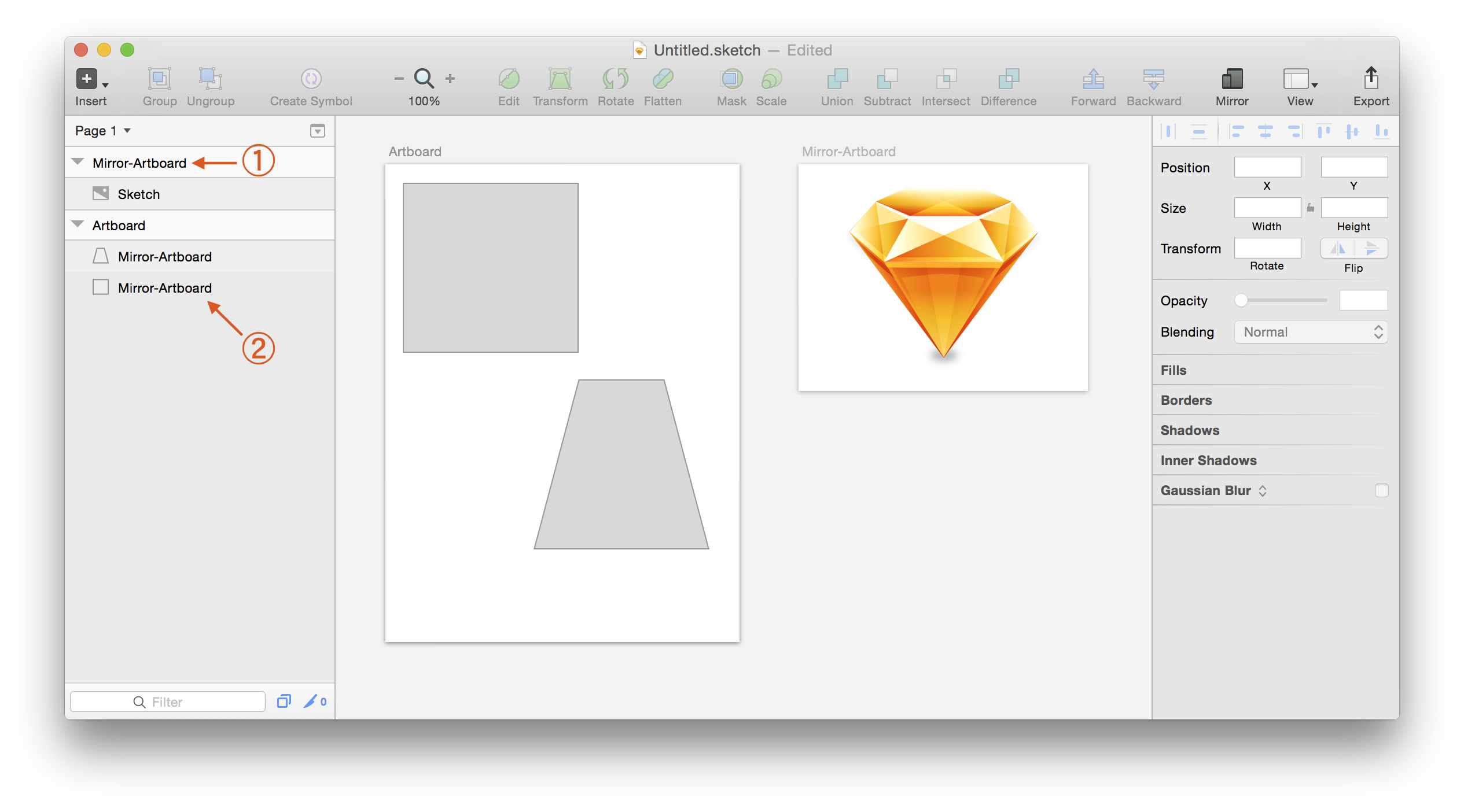
Task: Click the Union boolean operation icon
Action: [837, 79]
